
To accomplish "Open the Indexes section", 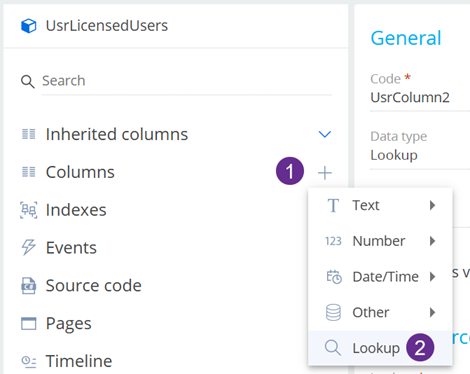I will [76, 210].
